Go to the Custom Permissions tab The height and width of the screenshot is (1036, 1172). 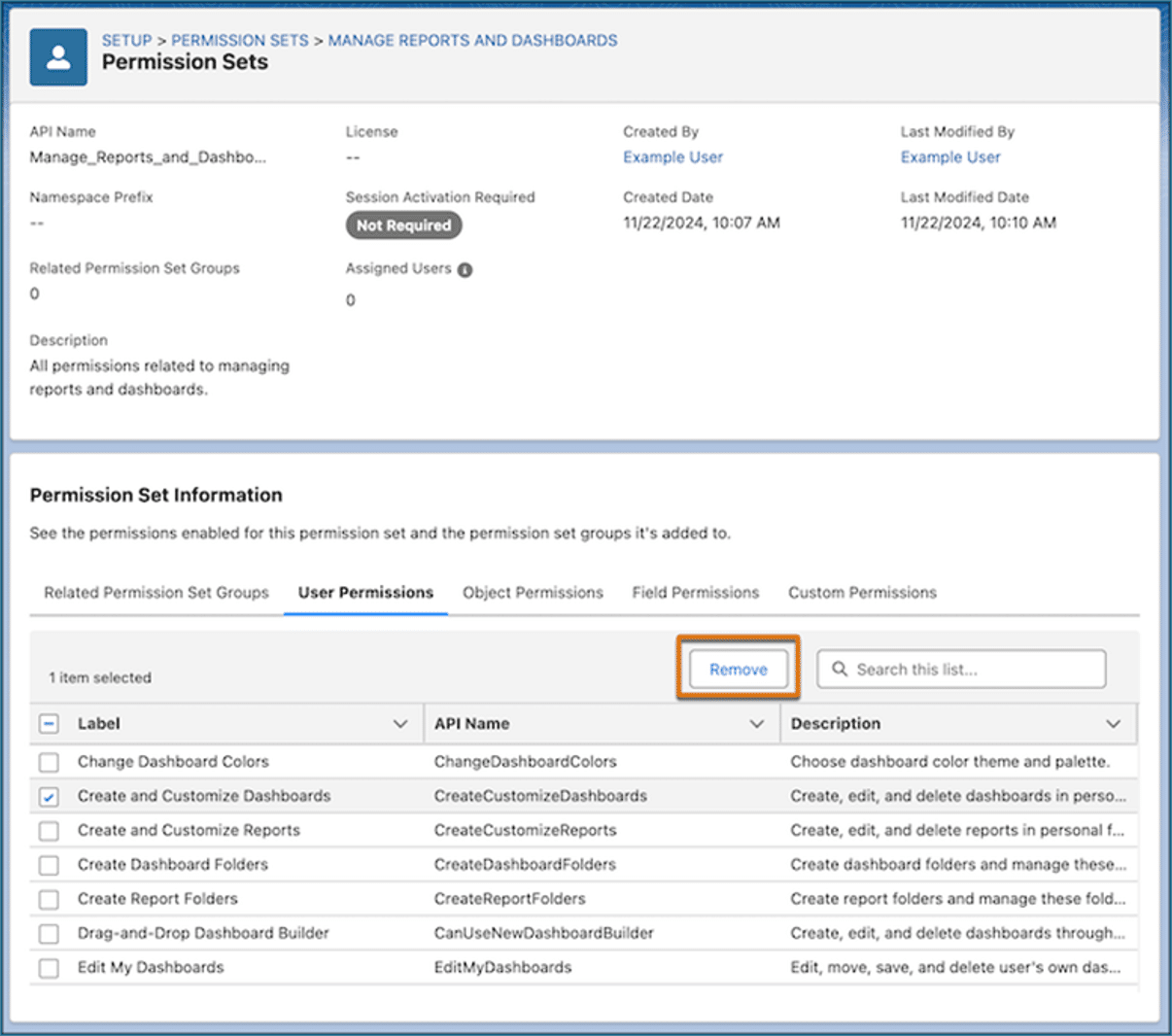(862, 593)
